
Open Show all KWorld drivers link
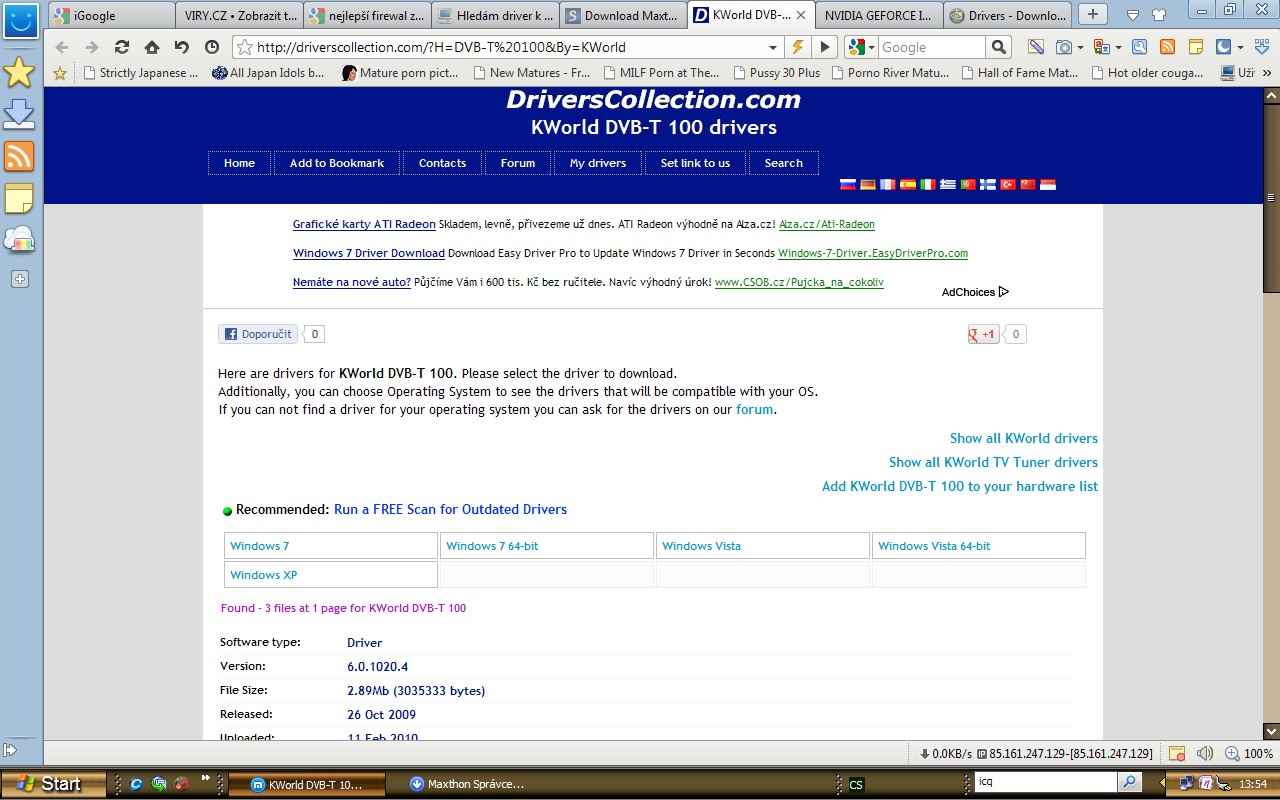(x=1024, y=438)
